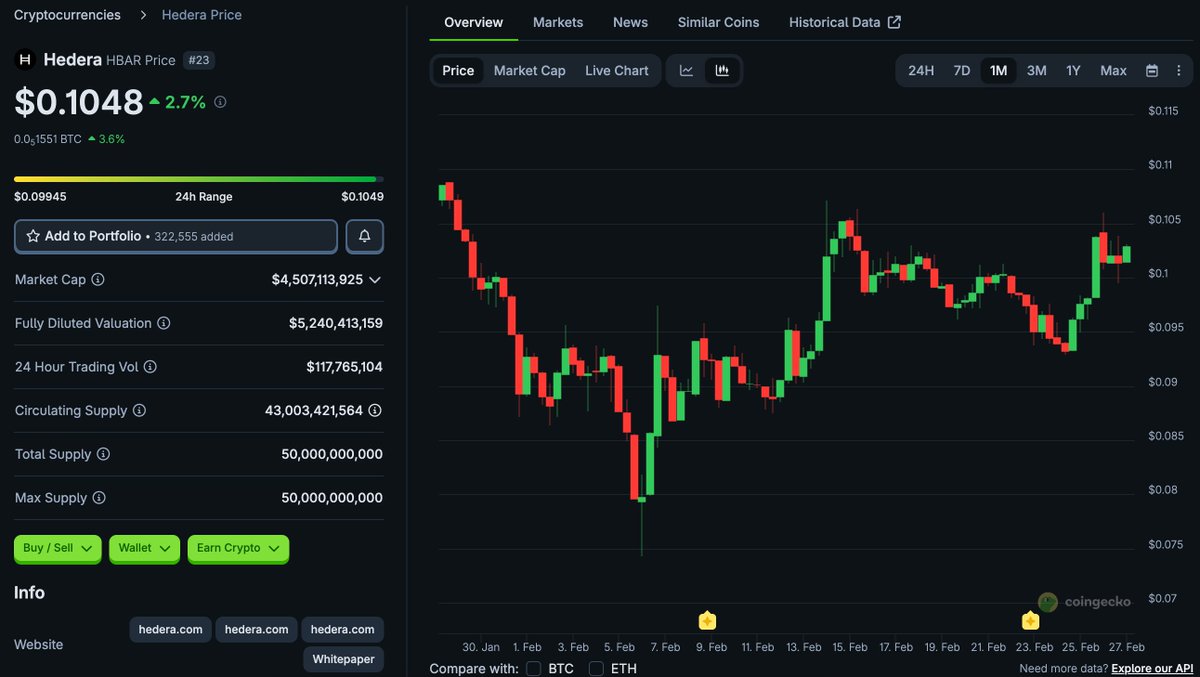Open the Buy / Sell dropdown
This screenshot has width=1200, height=677.
click(58, 548)
